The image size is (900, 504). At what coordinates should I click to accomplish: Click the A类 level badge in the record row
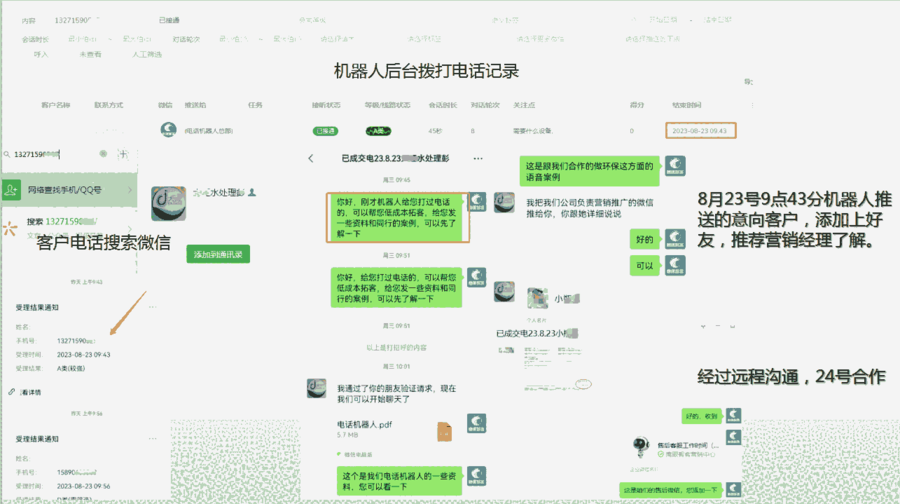pos(378,131)
